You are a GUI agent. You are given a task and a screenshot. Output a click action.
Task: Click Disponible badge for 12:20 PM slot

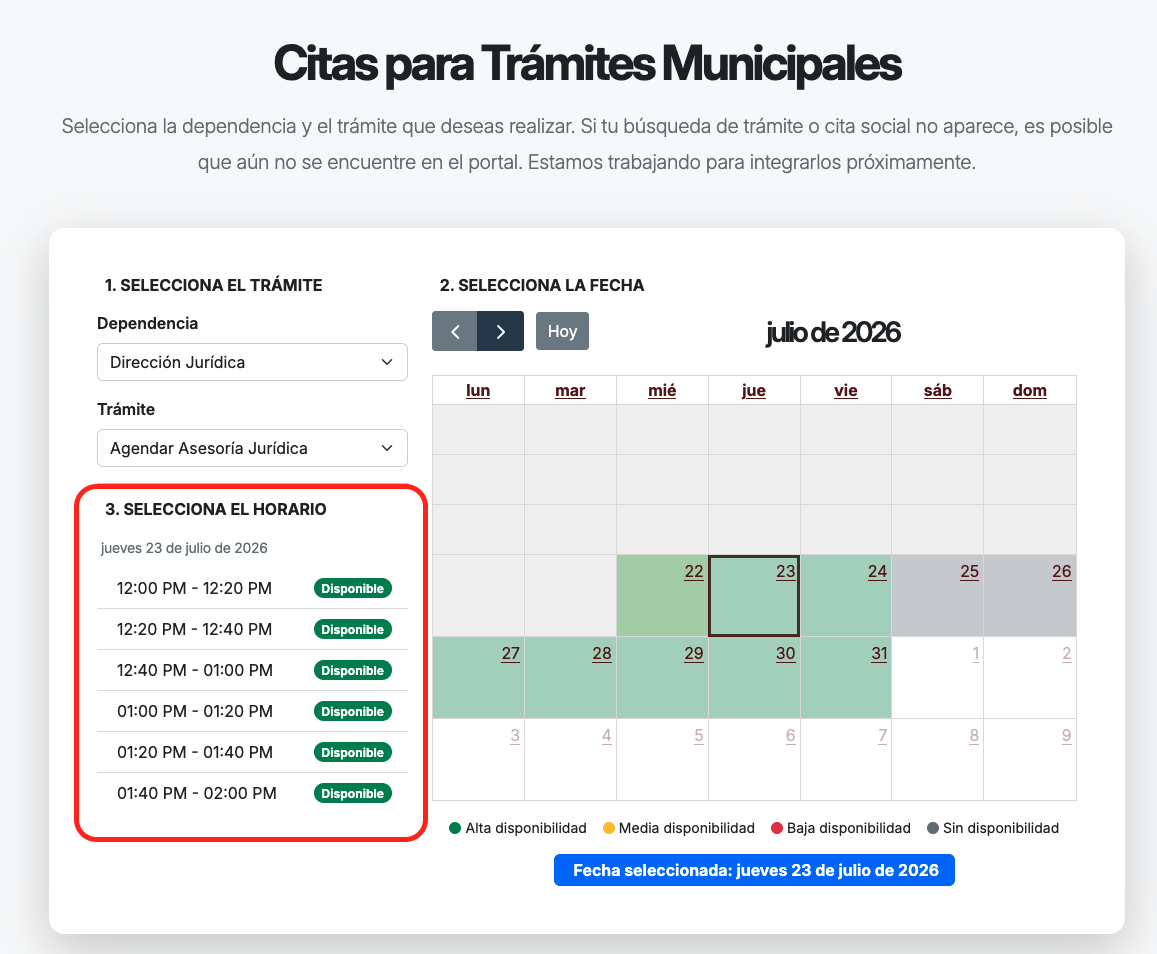353,629
